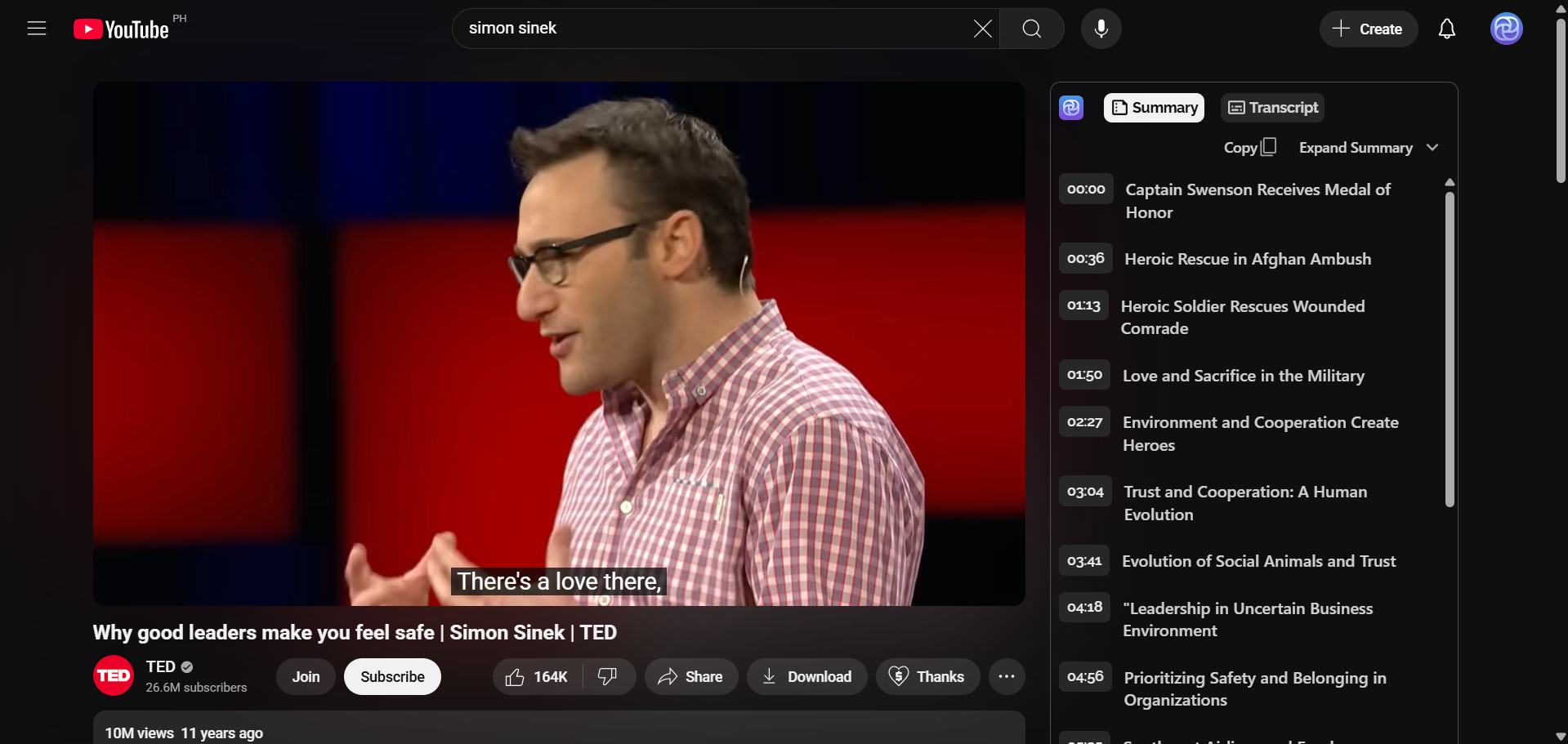Open notifications bell
Image resolution: width=1568 pixels, height=744 pixels.
tap(1446, 29)
